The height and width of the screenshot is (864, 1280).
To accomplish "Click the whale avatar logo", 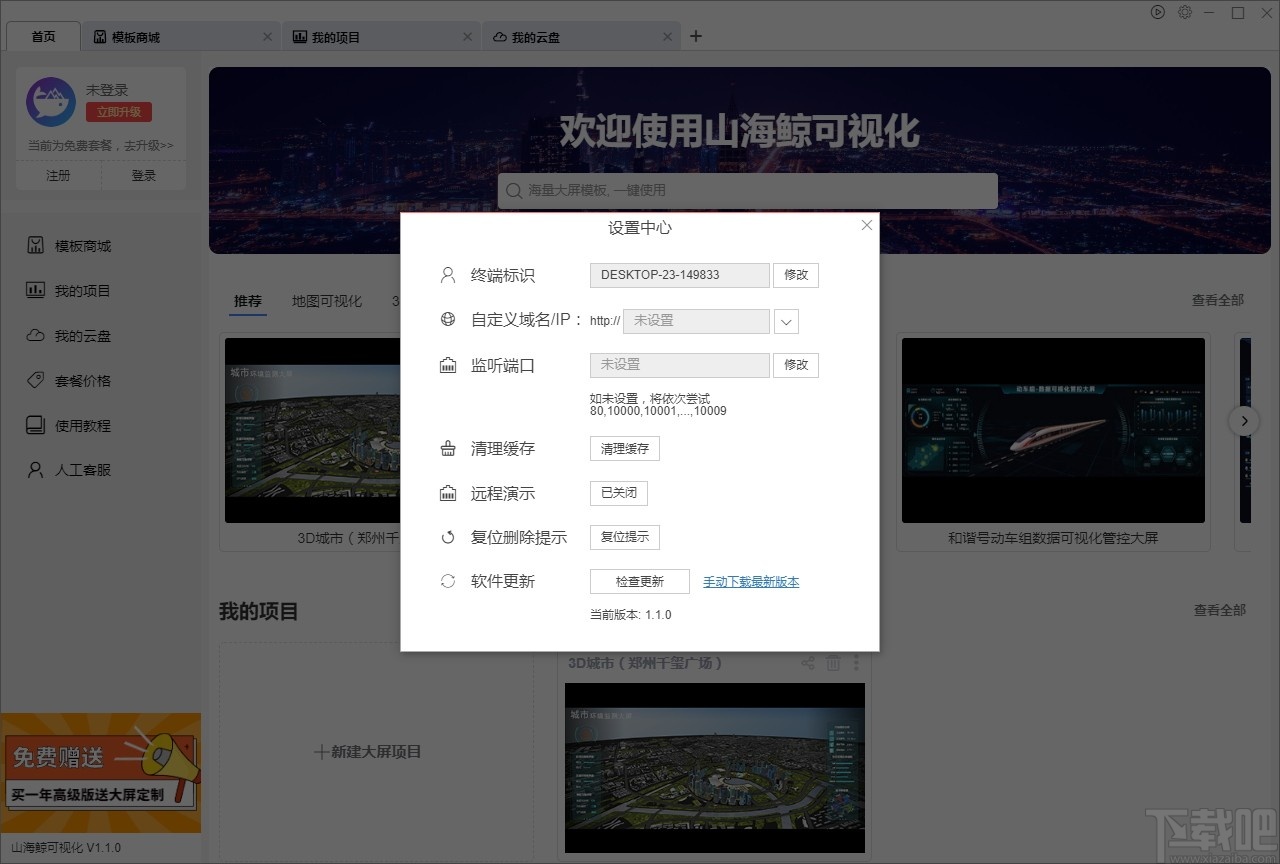I will pos(51,102).
